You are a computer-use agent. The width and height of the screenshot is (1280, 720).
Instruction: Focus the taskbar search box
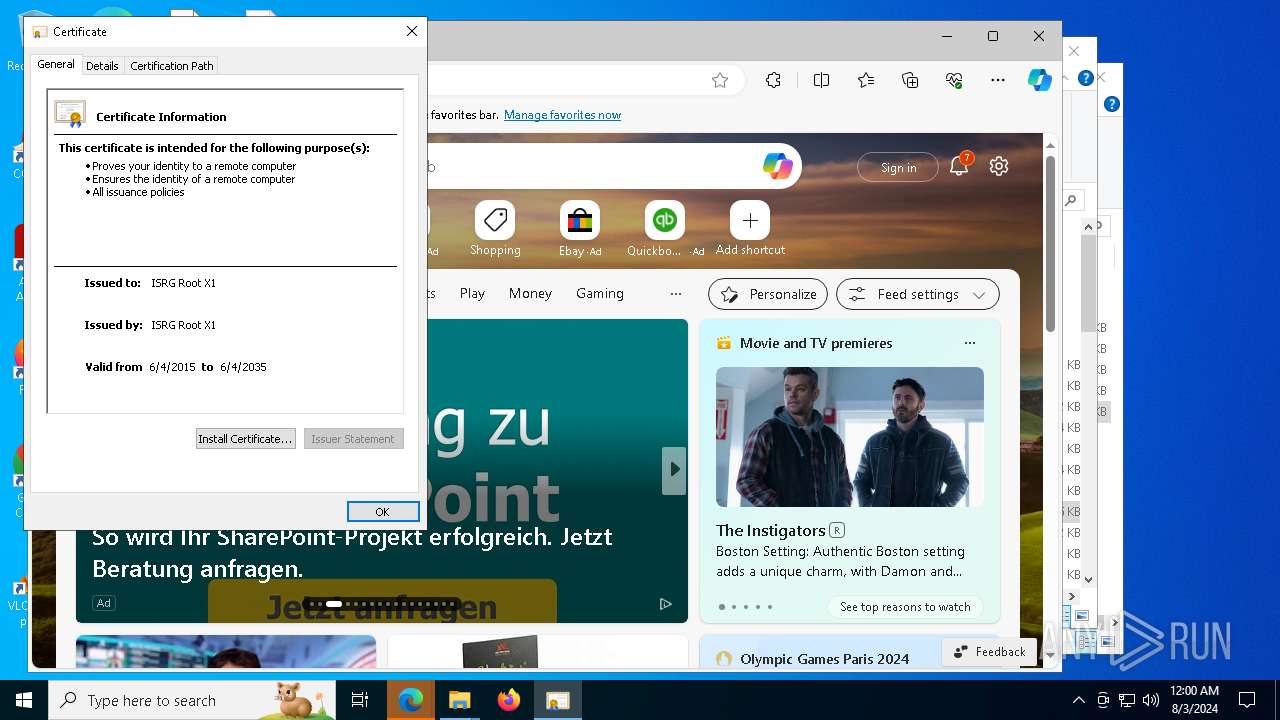(192, 700)
